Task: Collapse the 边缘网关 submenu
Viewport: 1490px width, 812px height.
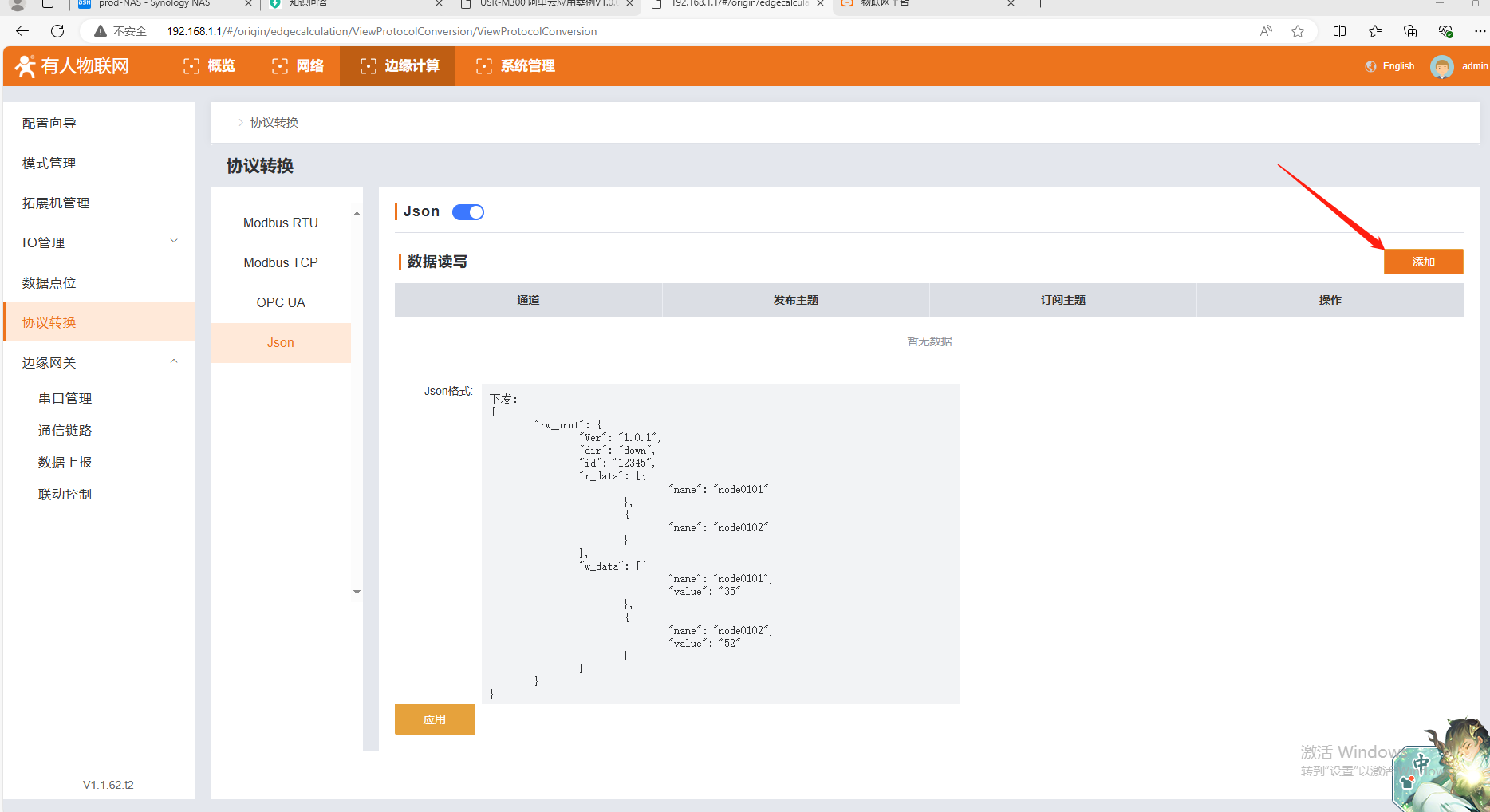Action: coord(174,361)
